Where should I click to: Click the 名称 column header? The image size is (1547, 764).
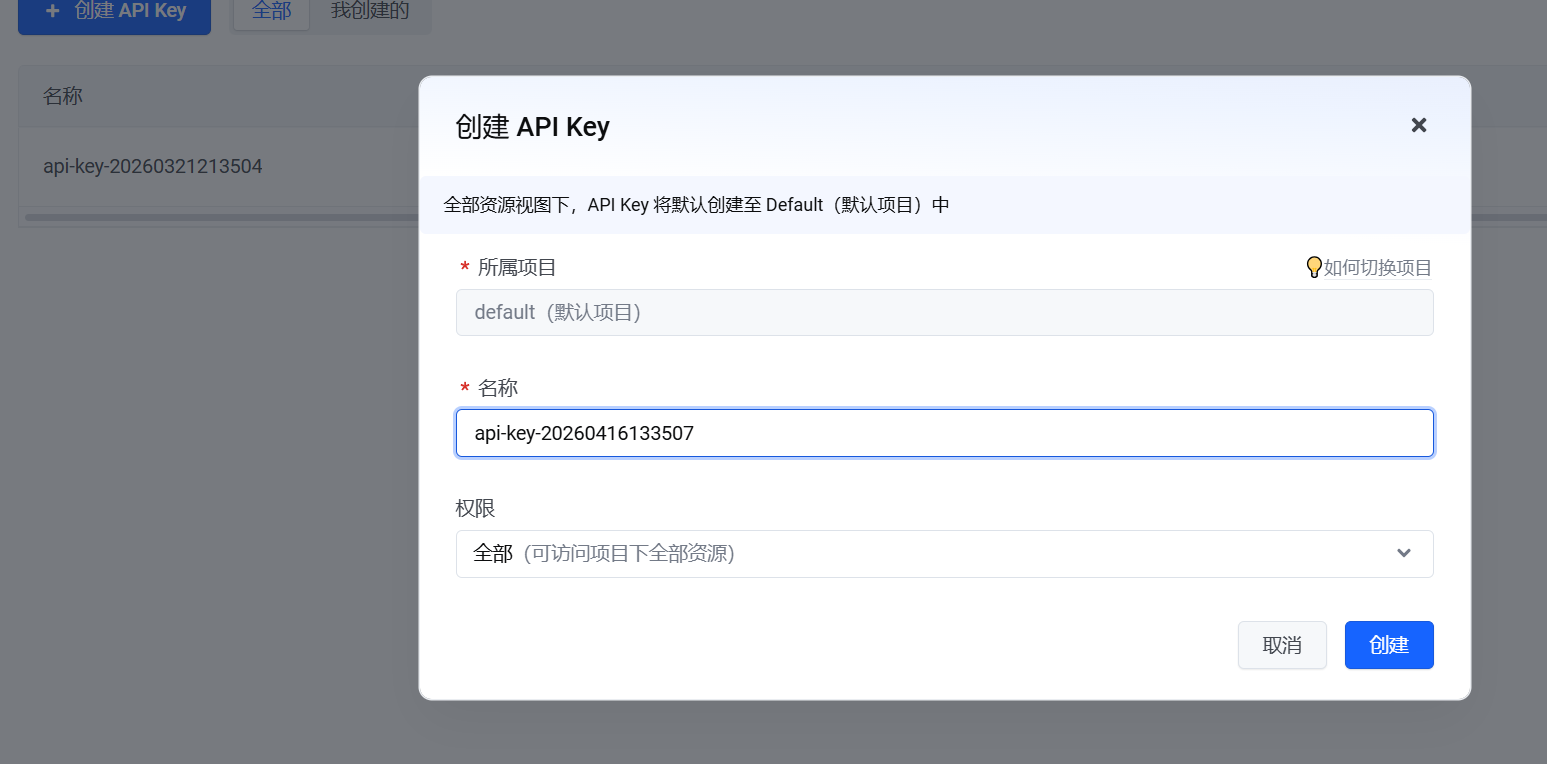(63, 96)
